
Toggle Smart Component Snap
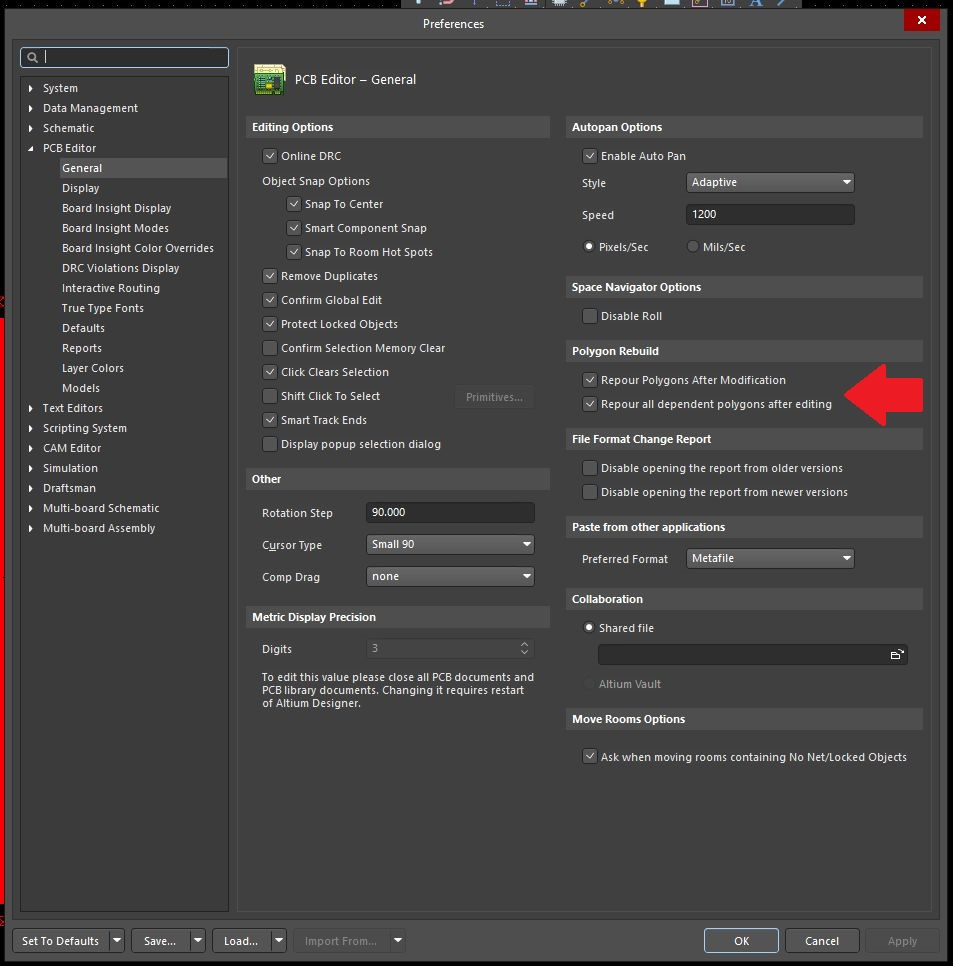click(294, 228)
